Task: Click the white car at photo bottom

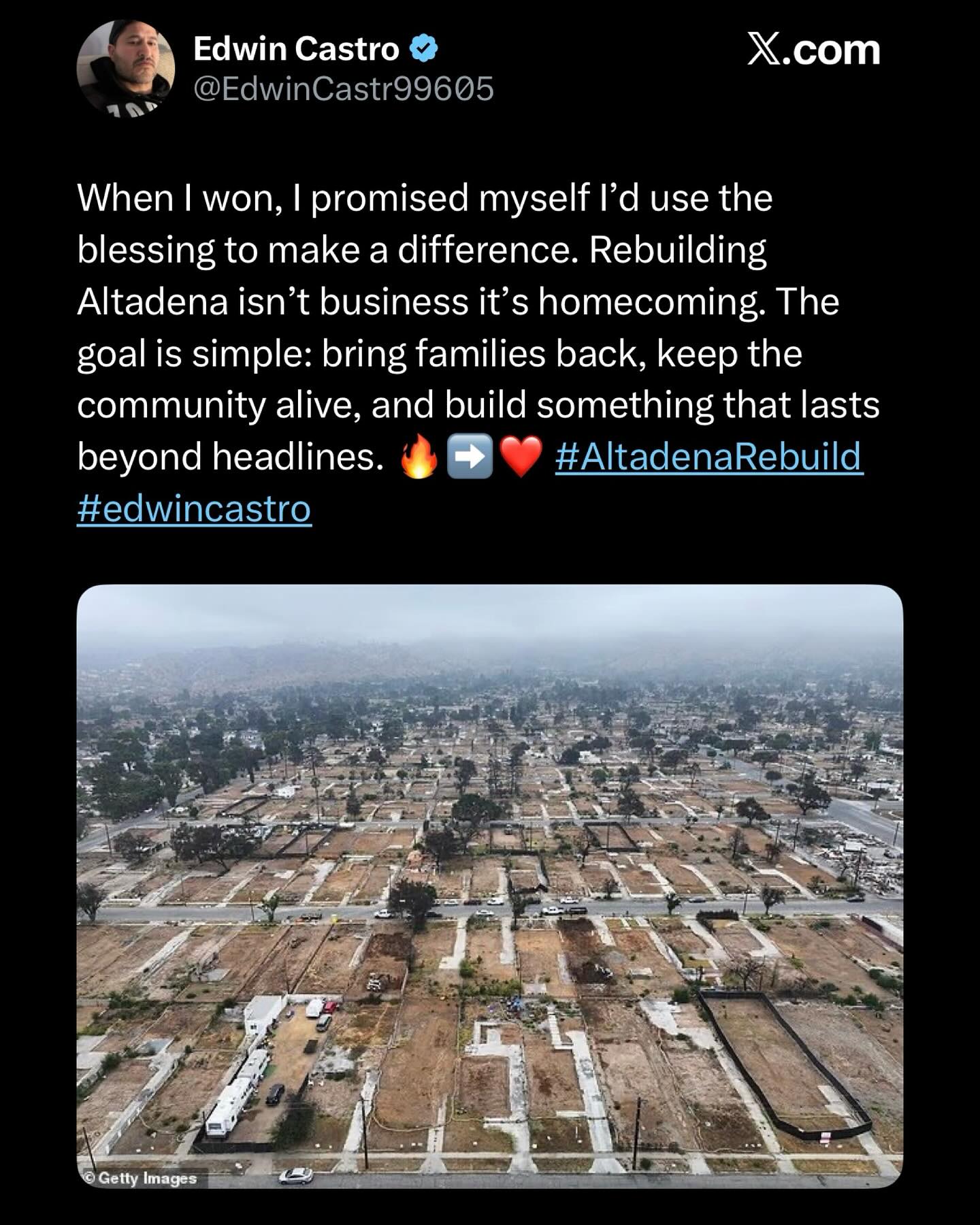Action: pyautogui.click(x=297, y=1175)
